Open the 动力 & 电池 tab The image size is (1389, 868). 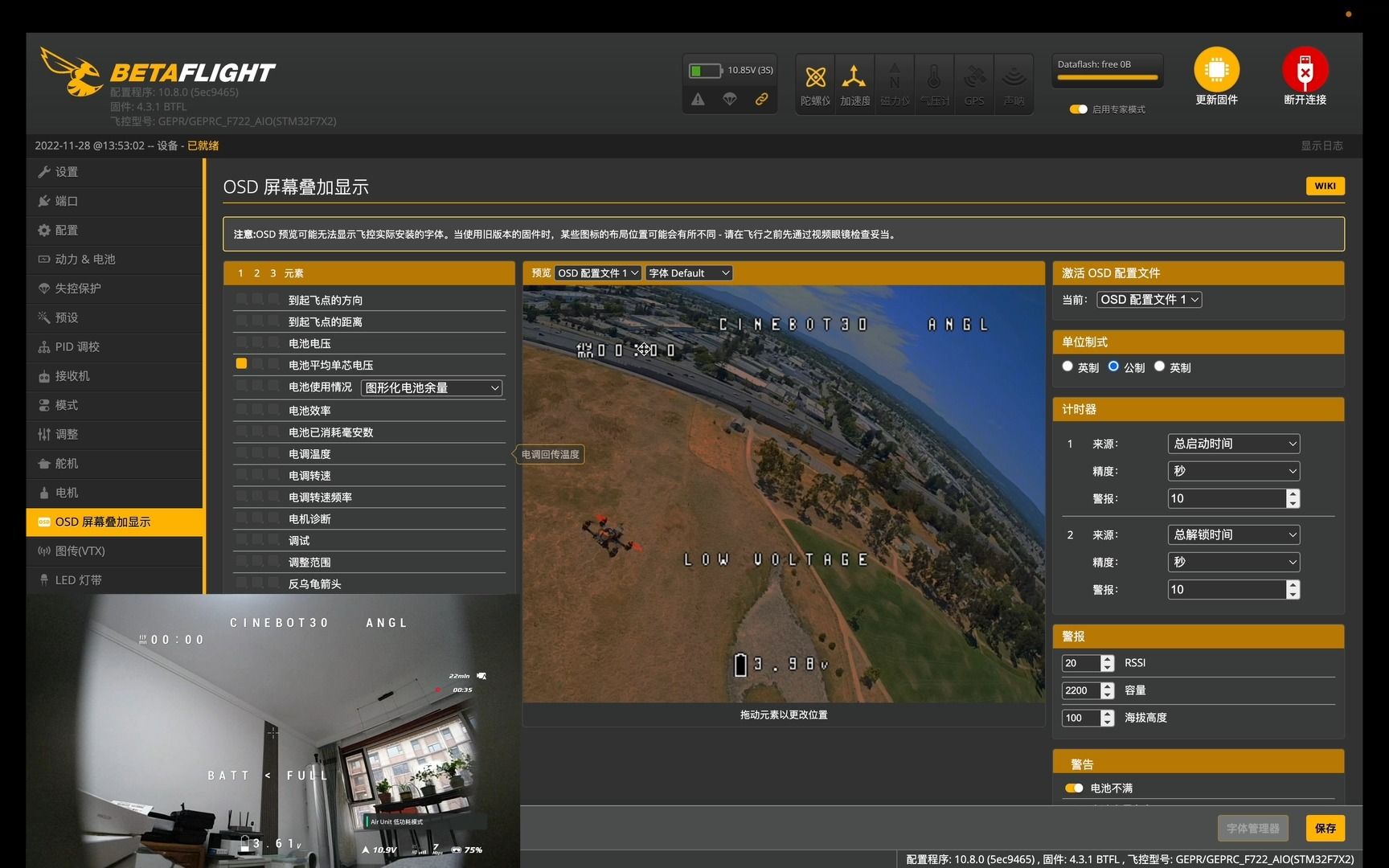click(115, 259)
